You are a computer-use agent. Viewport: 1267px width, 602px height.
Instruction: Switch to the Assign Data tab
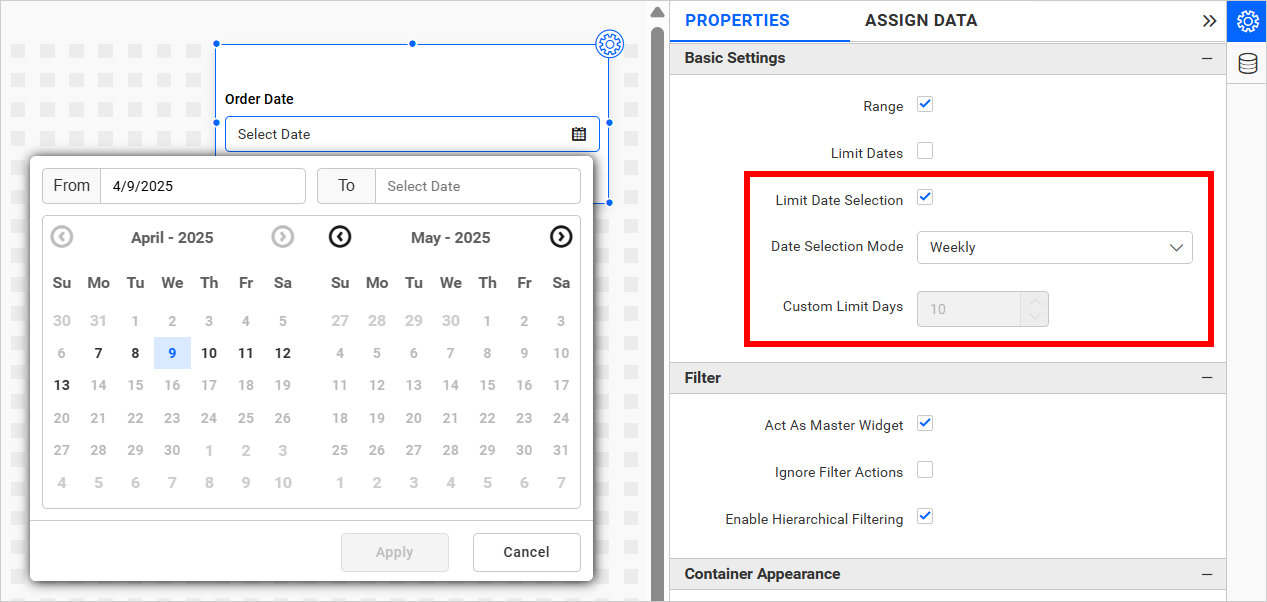point(921,21)
